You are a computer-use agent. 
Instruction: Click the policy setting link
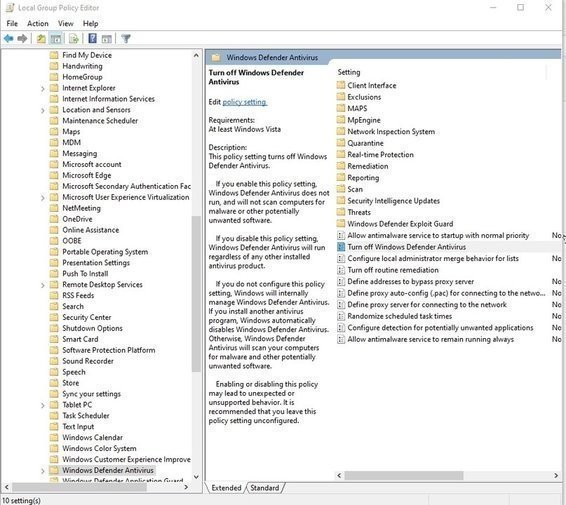pyautogui.click(x=244, y=102)
